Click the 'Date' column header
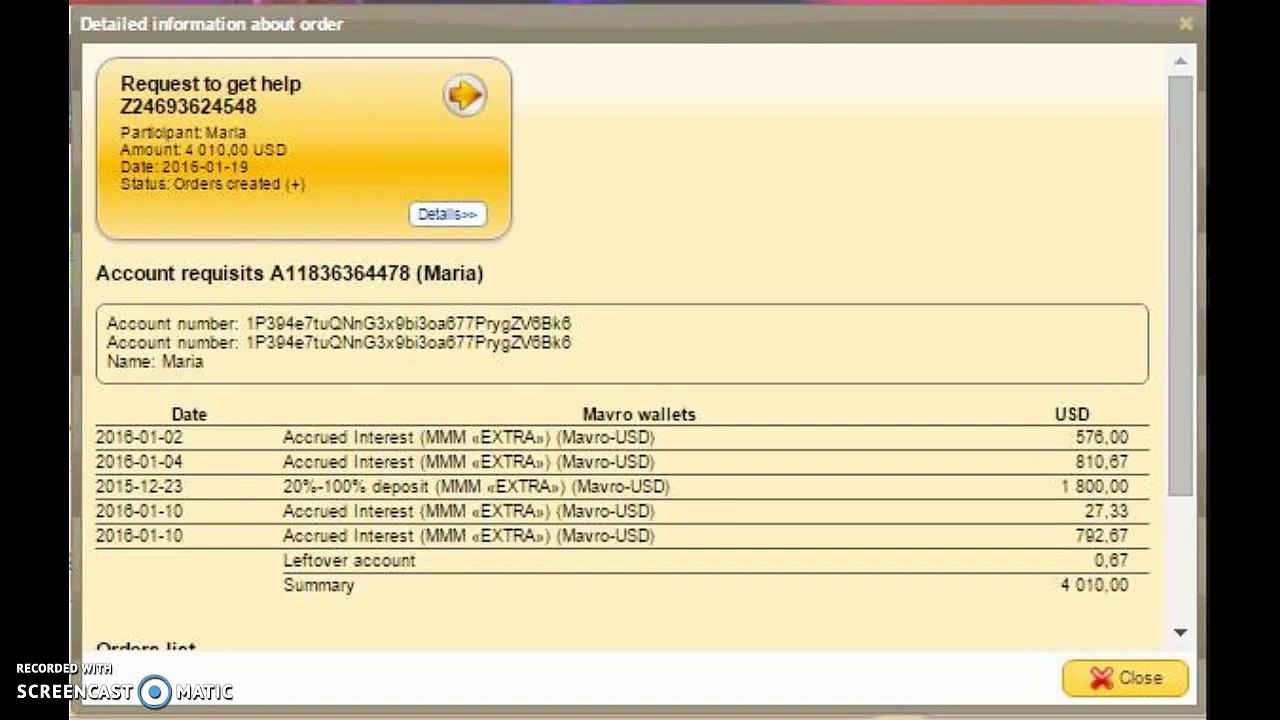 point(189,414)
